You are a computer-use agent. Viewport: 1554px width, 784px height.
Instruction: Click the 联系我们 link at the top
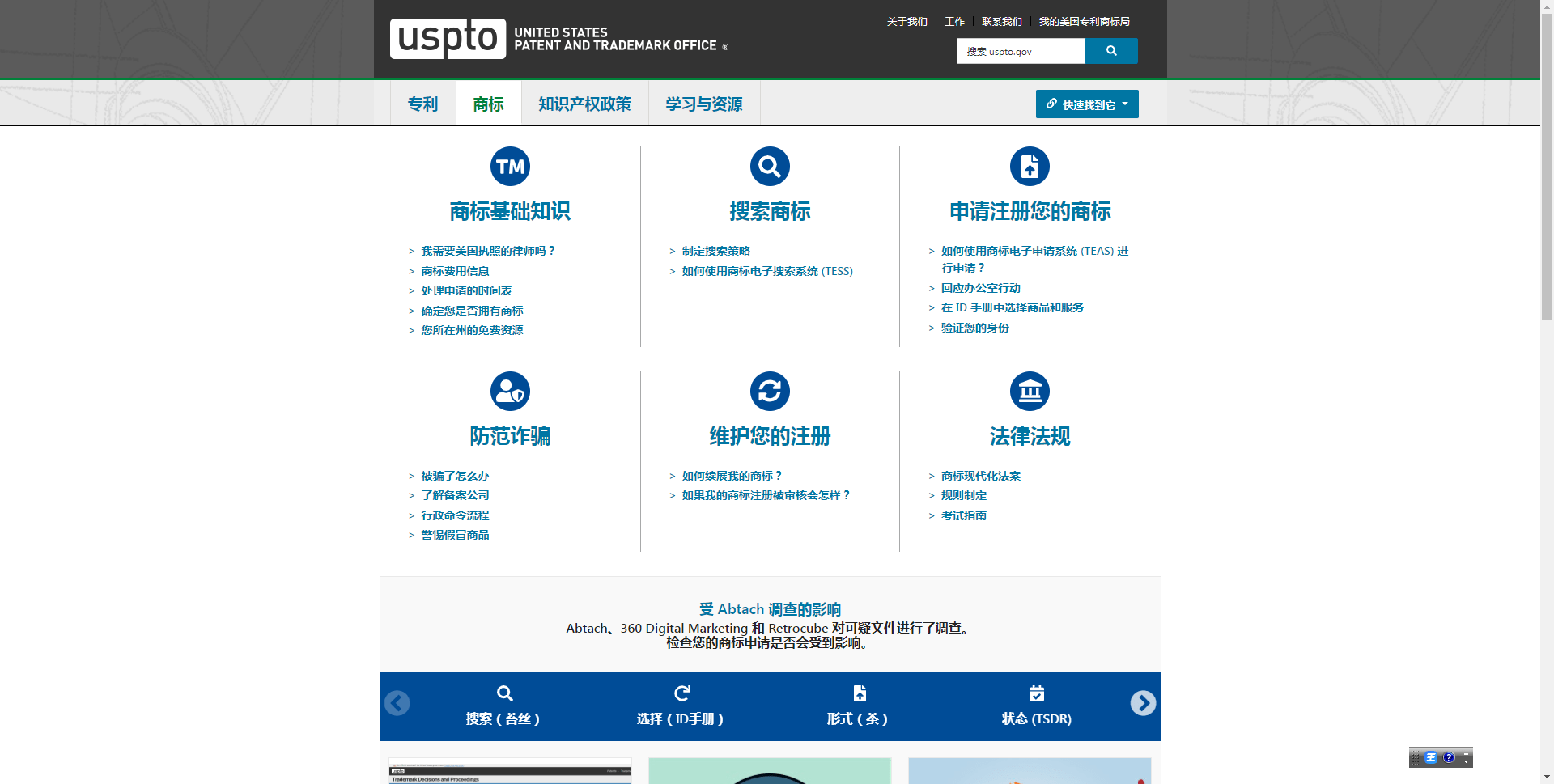click(1000, 21)
